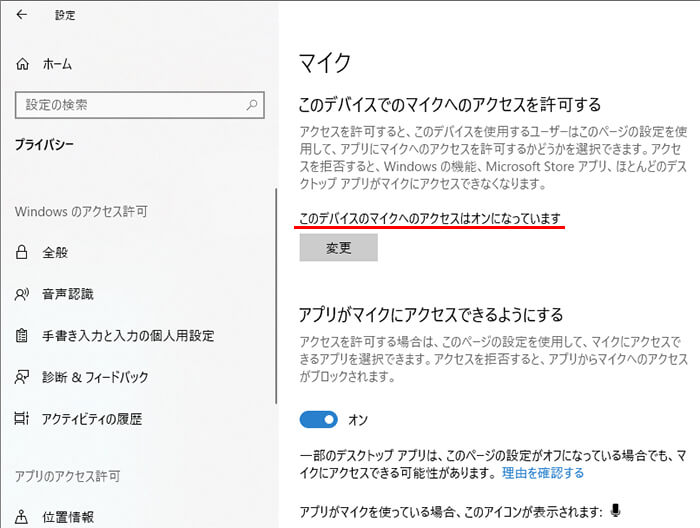Click the アプリのアクセス許可 header
The height and width of the screenshot is (528, 700).
click(67, 476)
